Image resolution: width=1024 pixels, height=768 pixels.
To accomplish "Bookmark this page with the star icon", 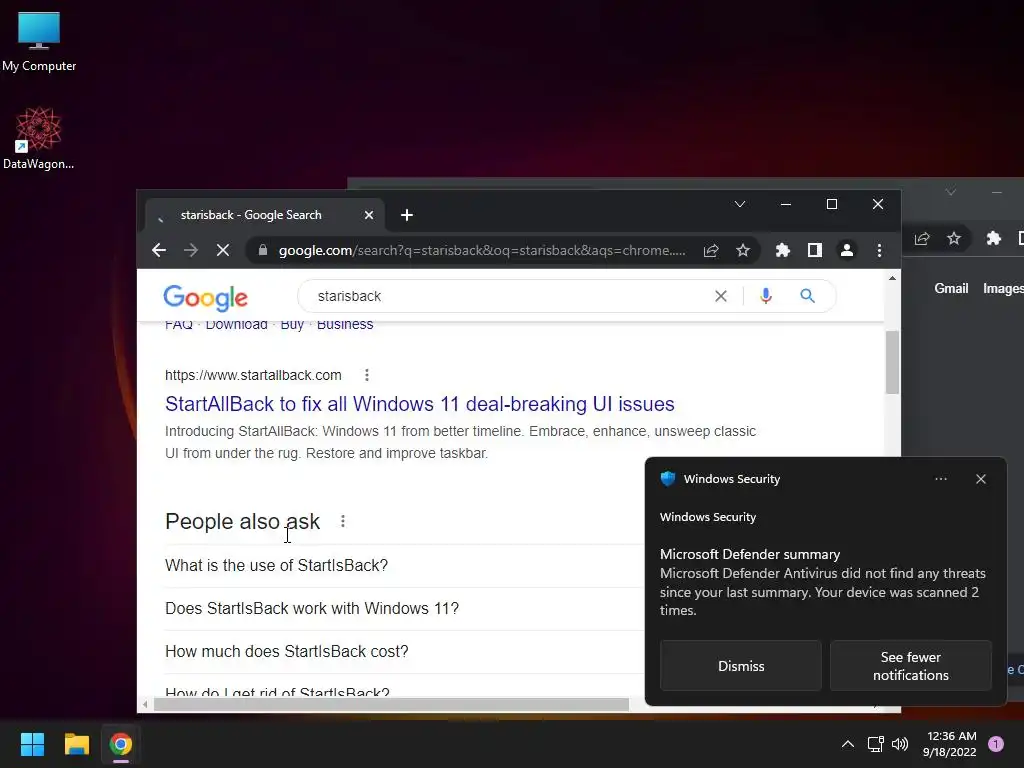I will [743, 250].
